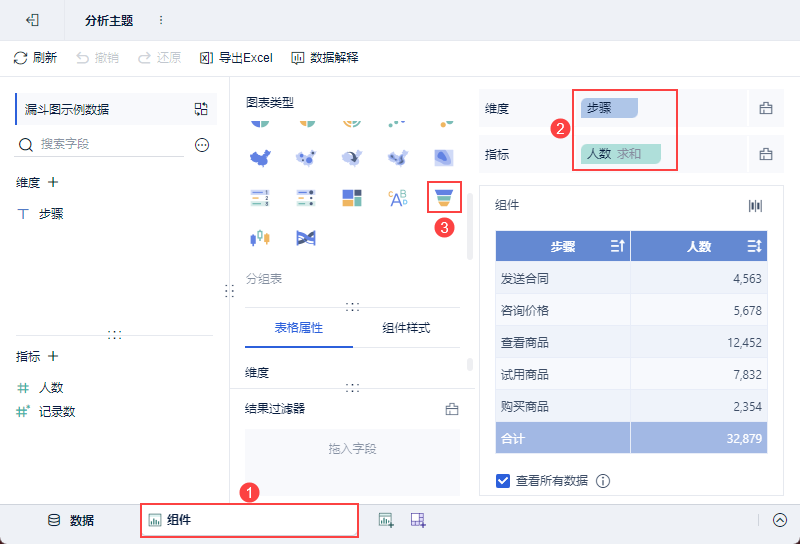Open the more options circle next to search
This screenshot has height=544, width=800.
[x=202, y=145]
